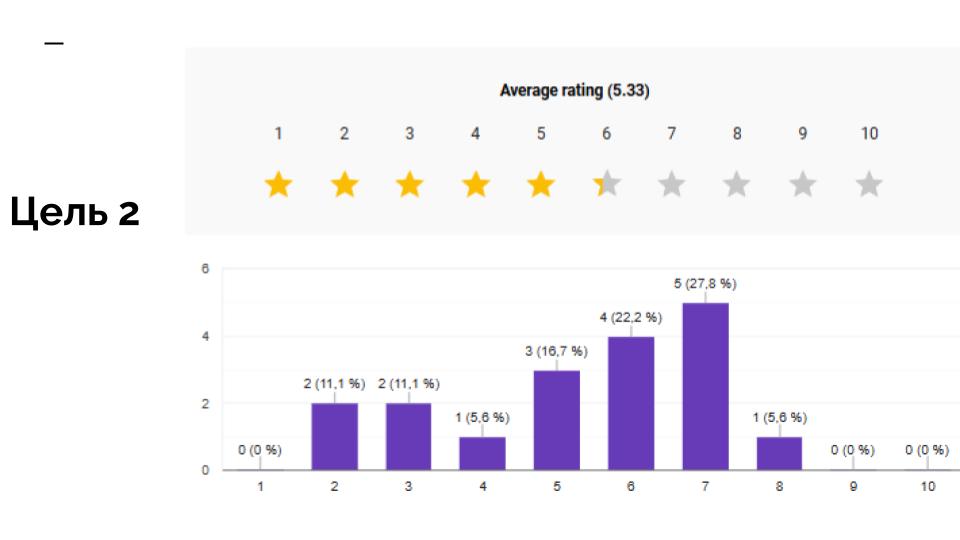960x540 pixels.
Task: Click the first gold rating star
Action: click(x=279, y=184)
